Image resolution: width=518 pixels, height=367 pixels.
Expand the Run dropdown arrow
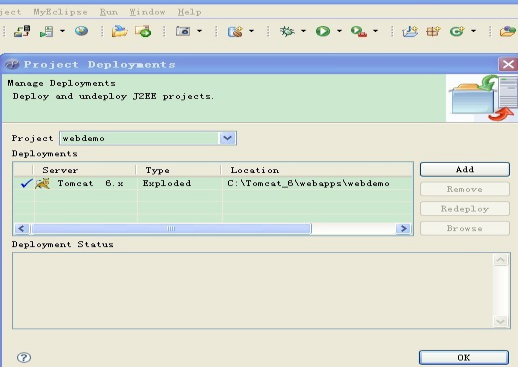tap(339, 31)
